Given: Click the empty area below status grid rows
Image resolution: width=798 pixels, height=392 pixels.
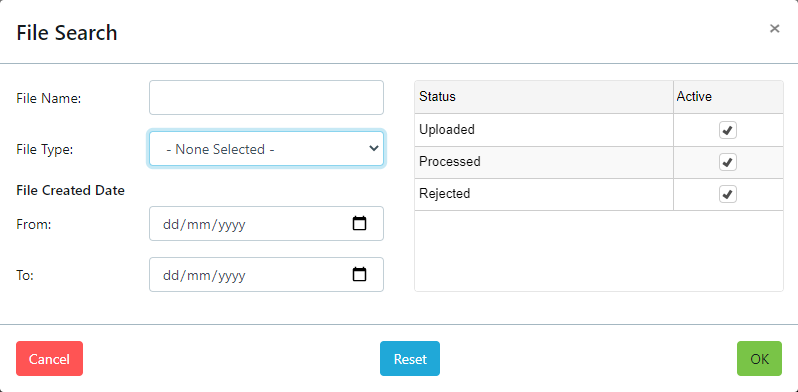Looking at the screenshot, I should [599, 250].
